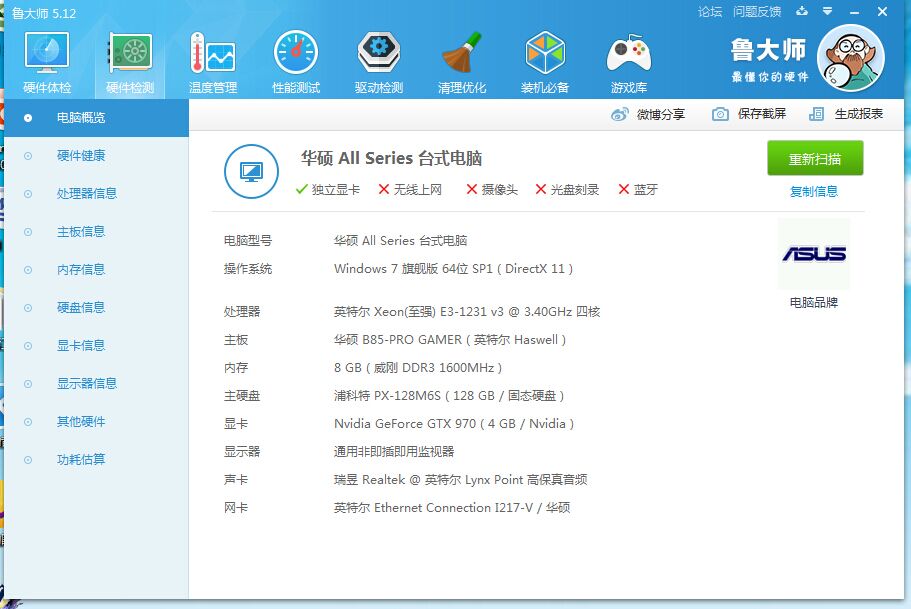Screen dimensions: 911x609
Task: Click the 微博分享 text label
Action: pyautogui.click(x=661, y=114)
